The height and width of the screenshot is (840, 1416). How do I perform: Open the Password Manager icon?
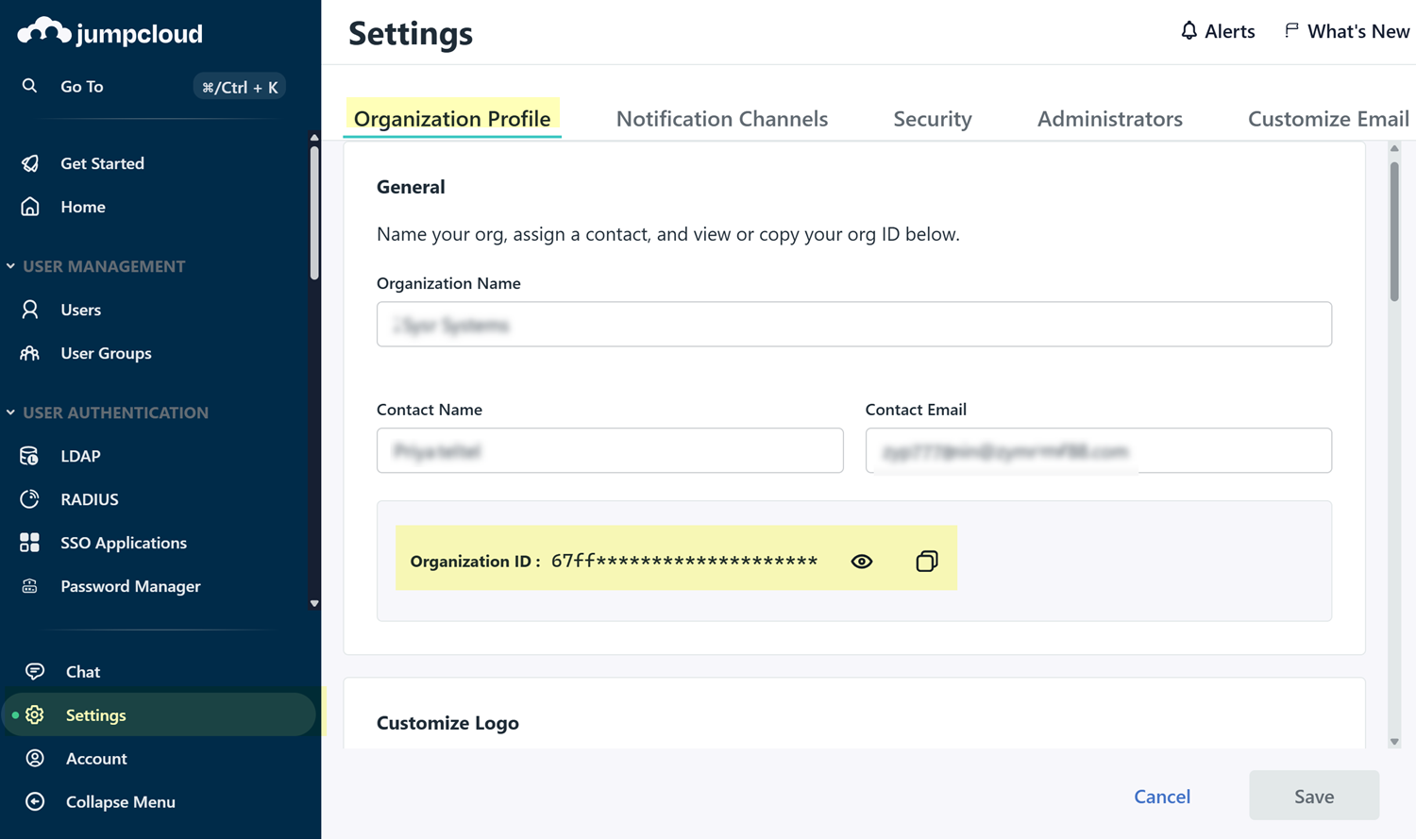[x=30, y=586]
